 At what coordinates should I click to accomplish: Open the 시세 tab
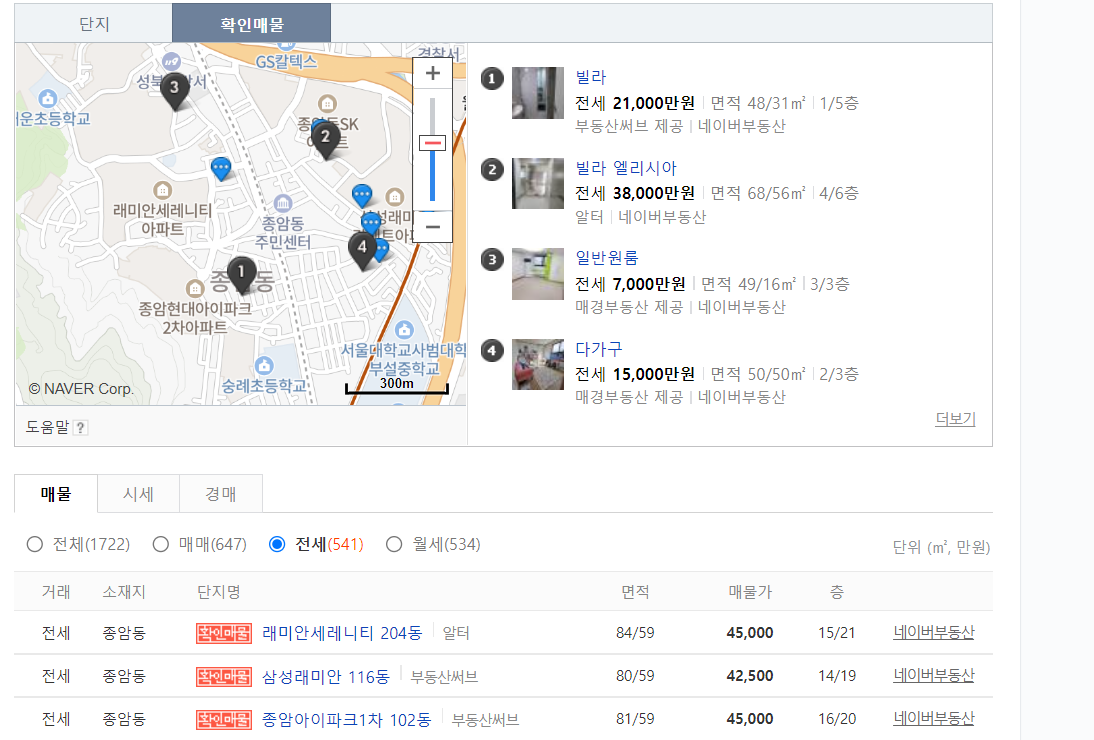(138, 494)
